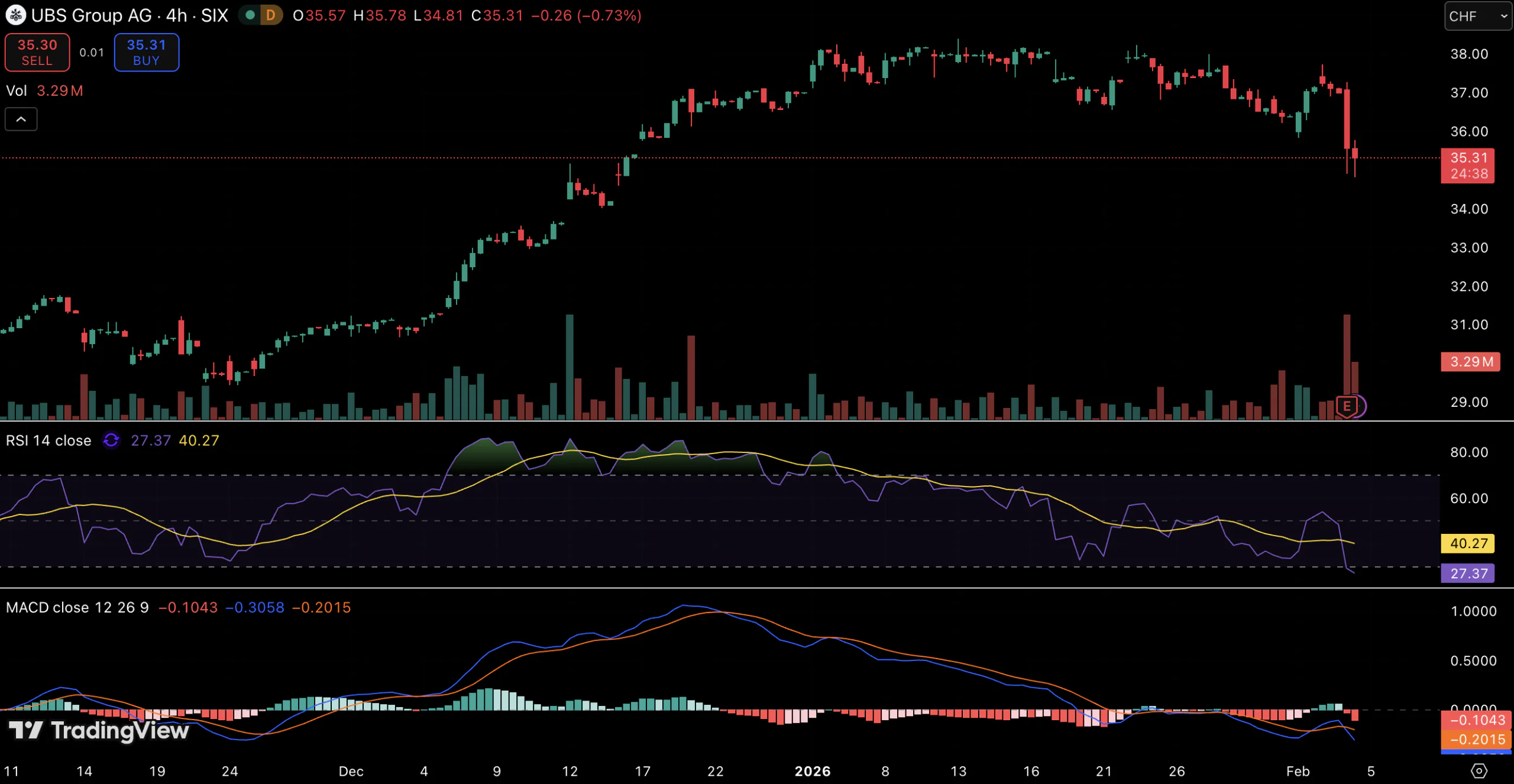Open the earnings E marker on chart
This screenshot has width=1514, height=784.
1347,406
